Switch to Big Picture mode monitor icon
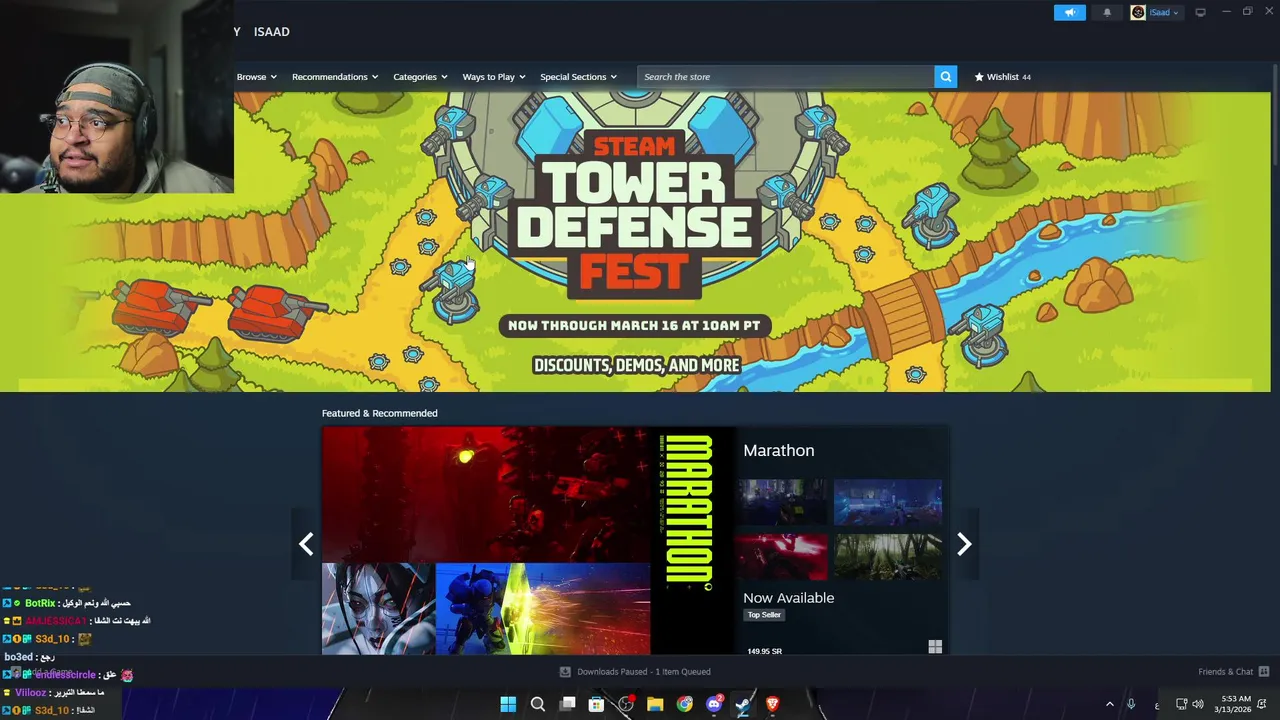 [1200, 12]
